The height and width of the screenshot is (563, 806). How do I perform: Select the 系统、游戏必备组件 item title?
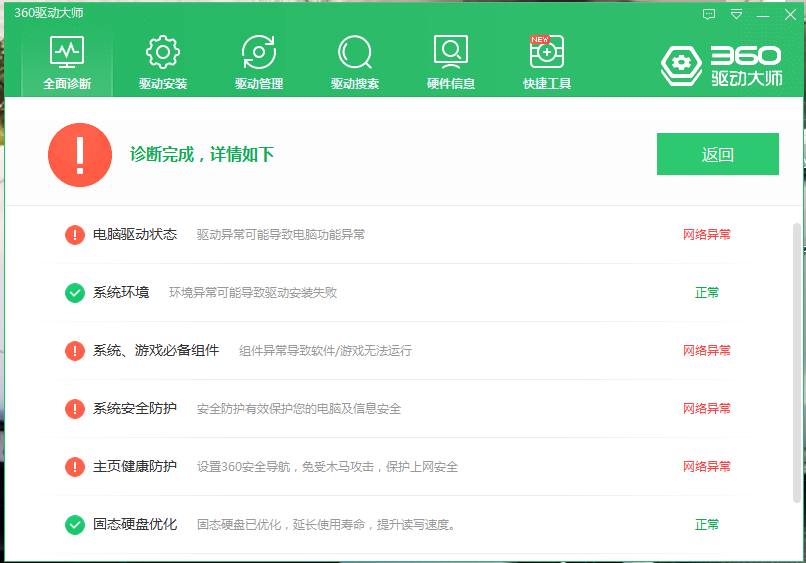click(x=156, y=351)
